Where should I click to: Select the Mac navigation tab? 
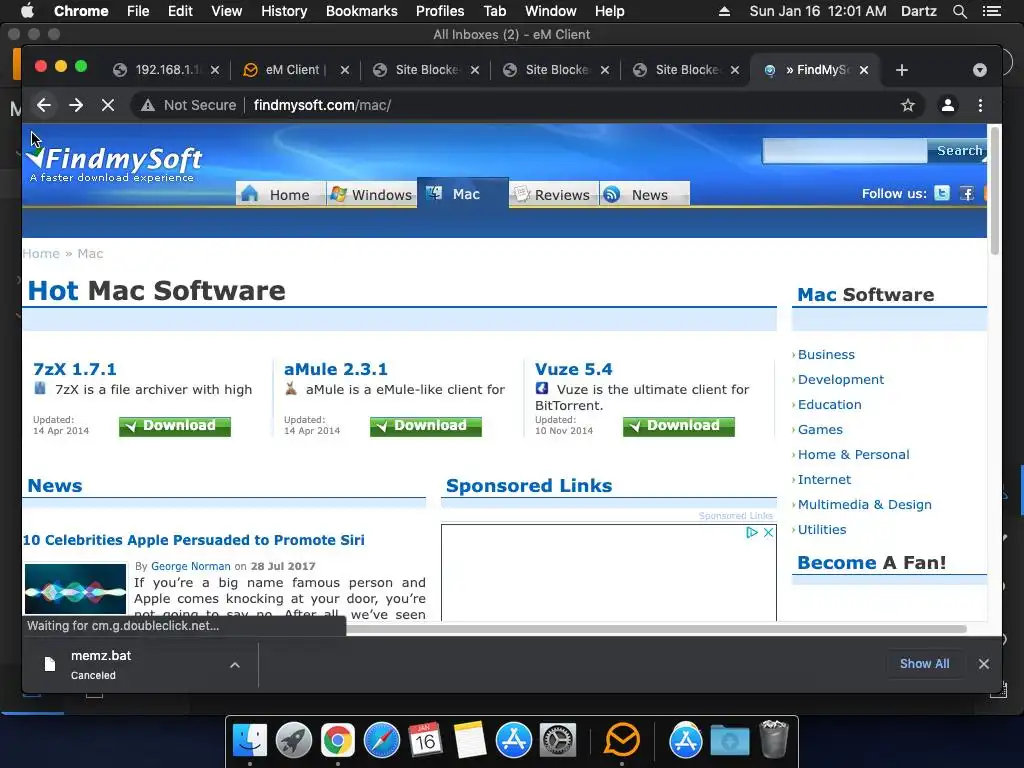462,194
